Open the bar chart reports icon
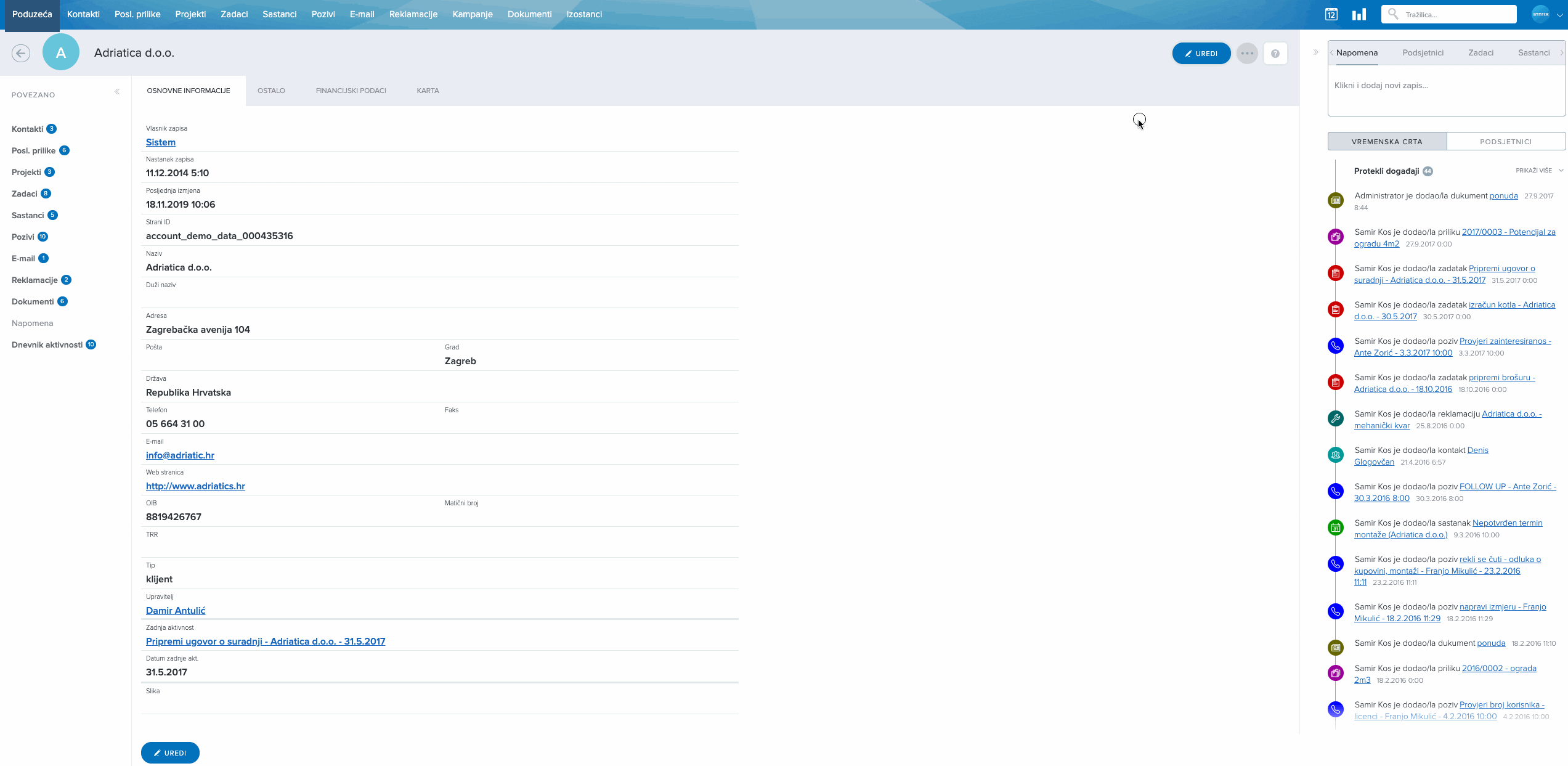The height and width of the screenshot is (766, 1568). tap(1359, 14)
